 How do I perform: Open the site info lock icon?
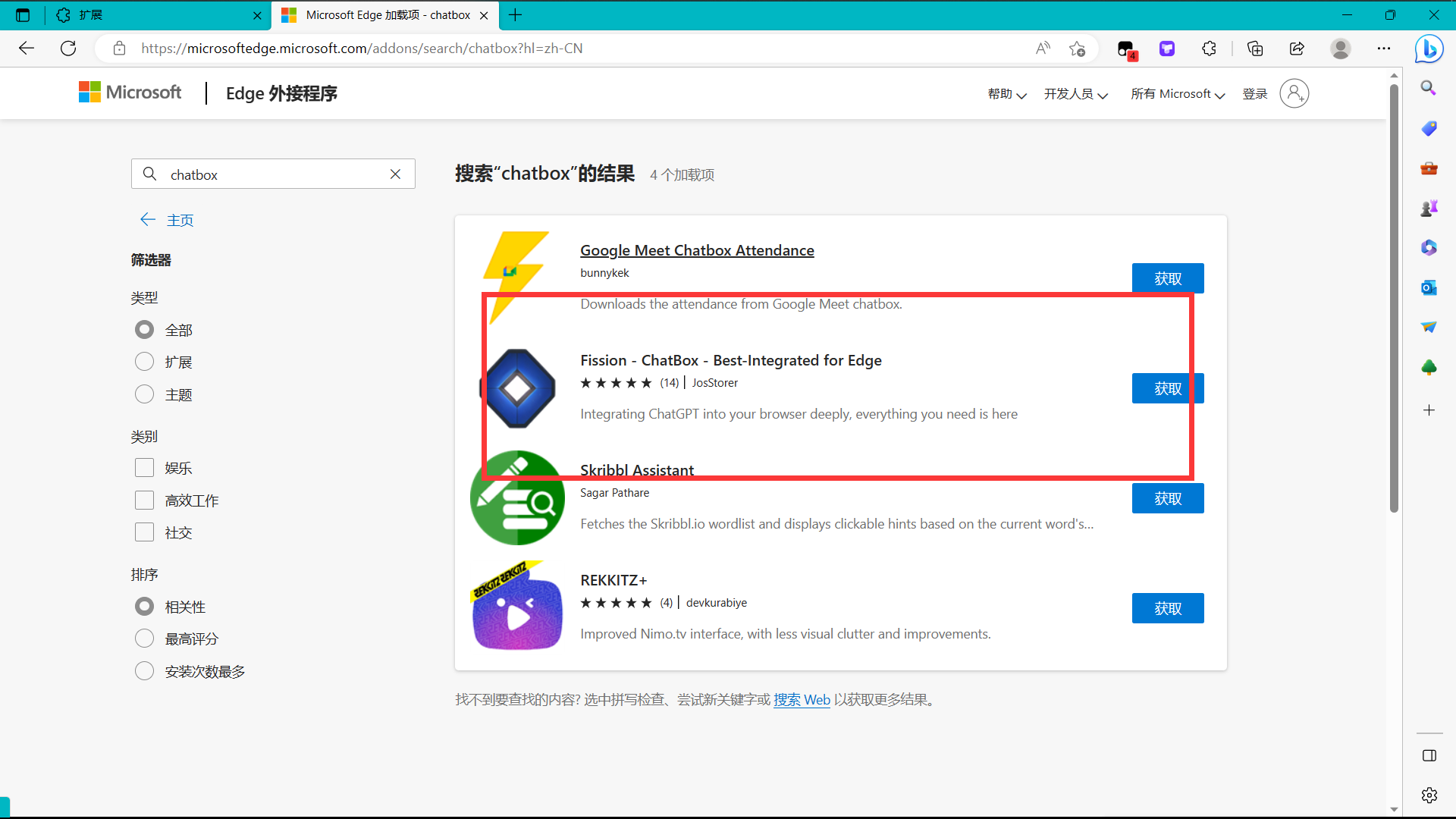(119, 49)
